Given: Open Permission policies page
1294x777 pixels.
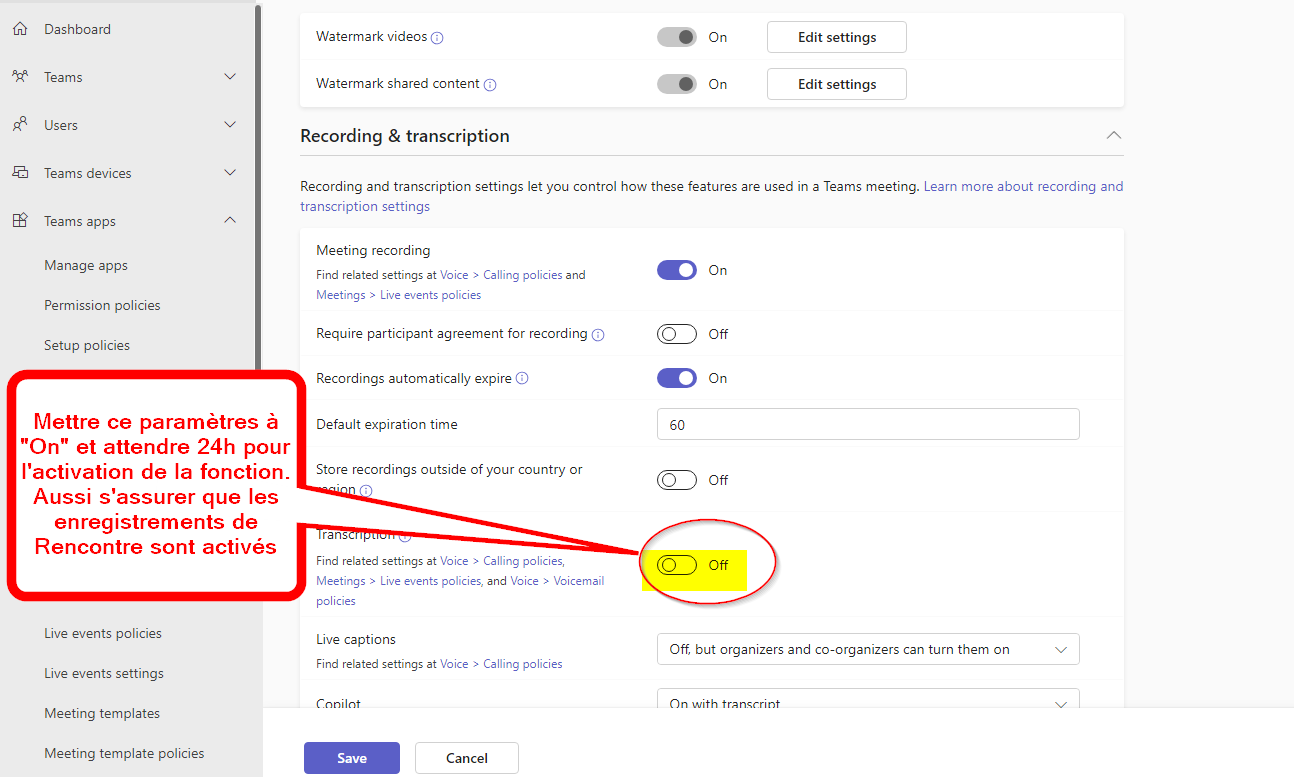Looking at the screenshot, I should [102, 305].
